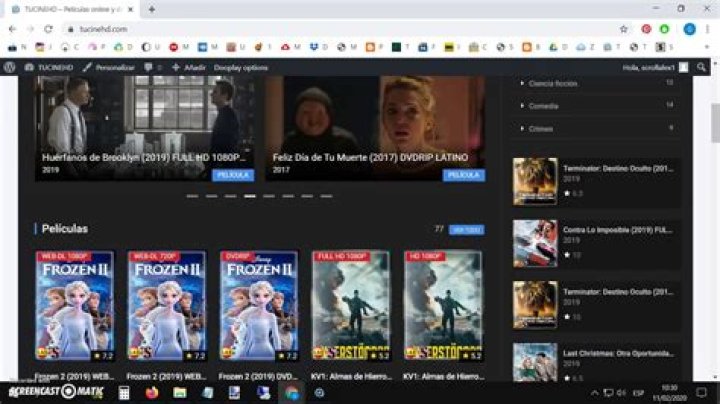Open File Explorer from the taskbar

click(x=180, y=393)
